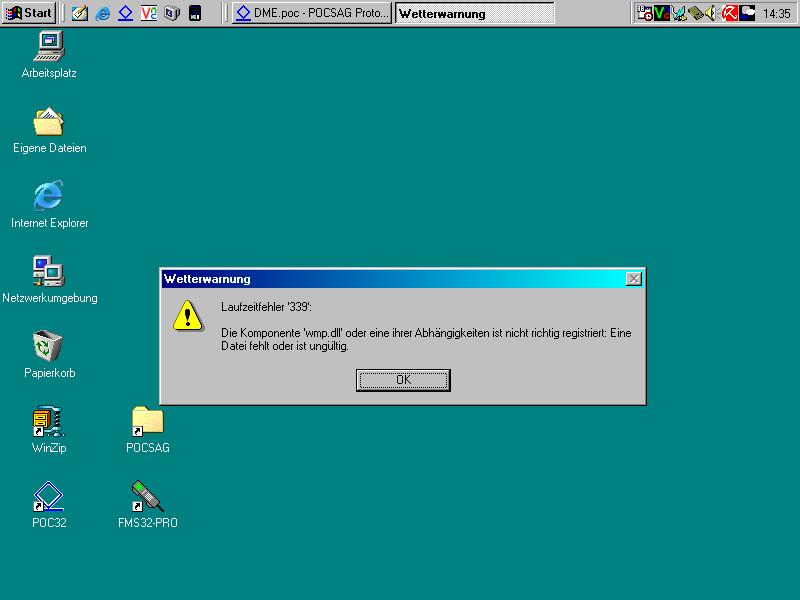This screenshot has width=800, height=600.
Task: Click the speaker volume tray icon
Action: point(711,14)
